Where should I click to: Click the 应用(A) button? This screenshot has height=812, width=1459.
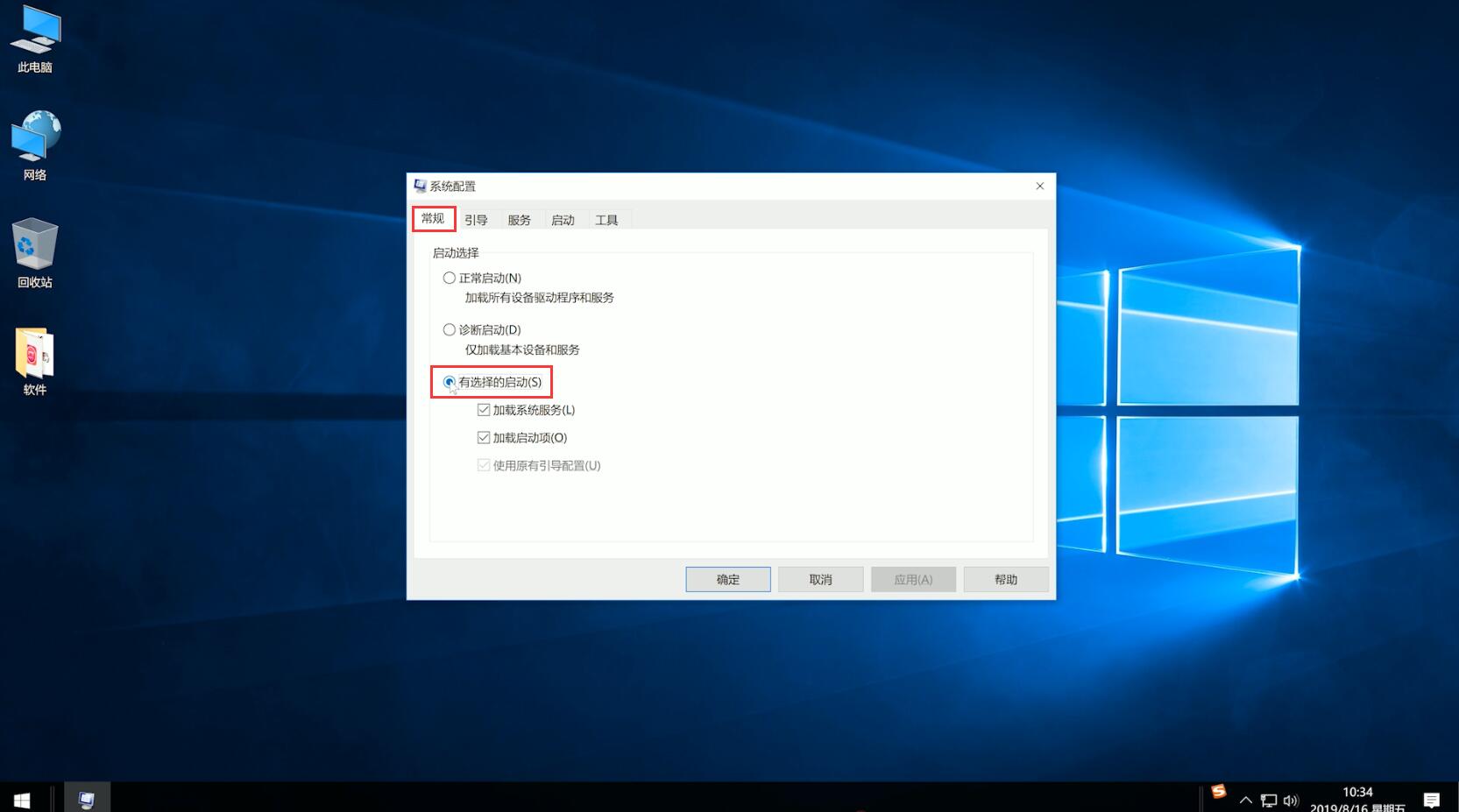[913, 579]
